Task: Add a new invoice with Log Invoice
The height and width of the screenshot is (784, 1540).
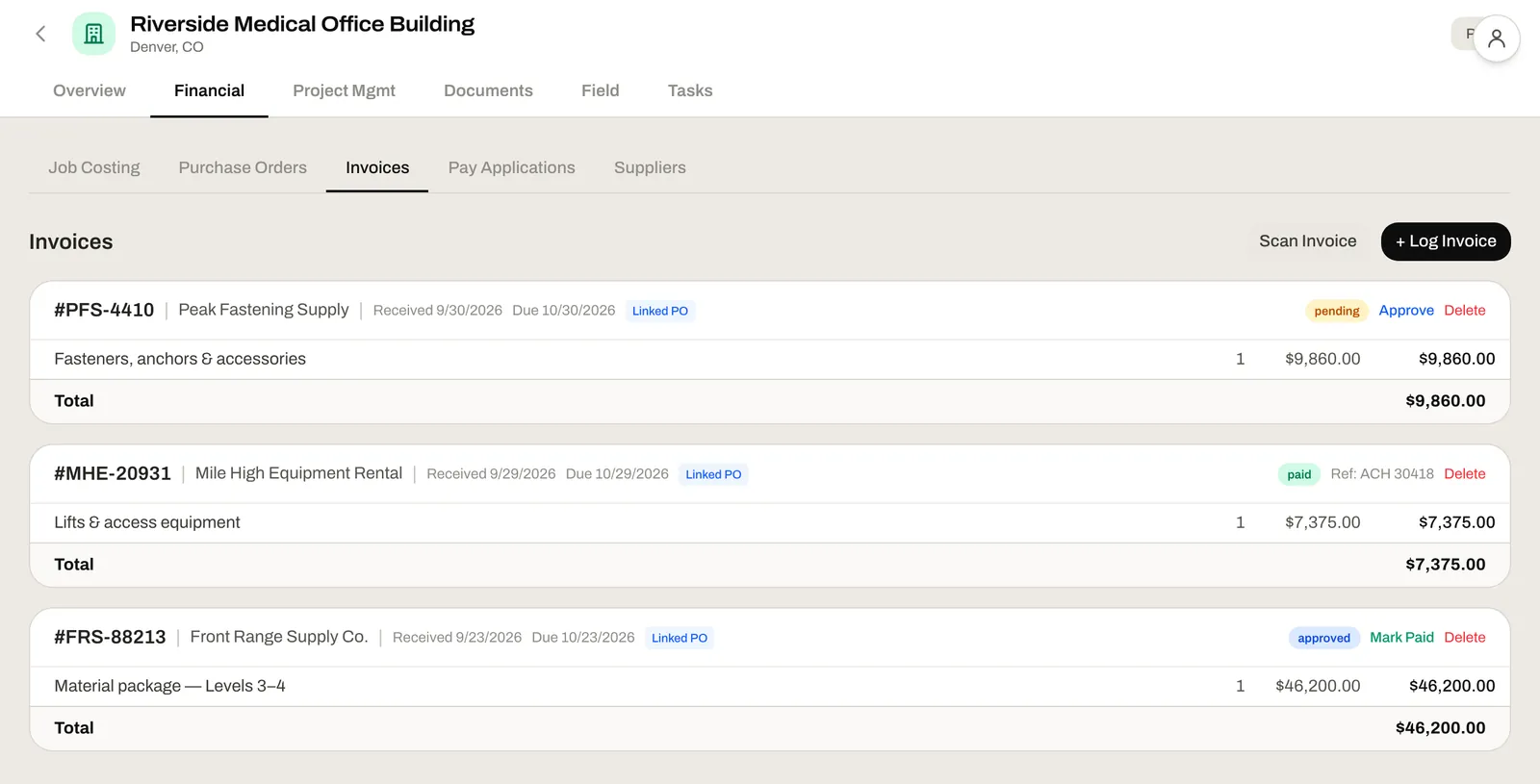Action: [1446, 241]
